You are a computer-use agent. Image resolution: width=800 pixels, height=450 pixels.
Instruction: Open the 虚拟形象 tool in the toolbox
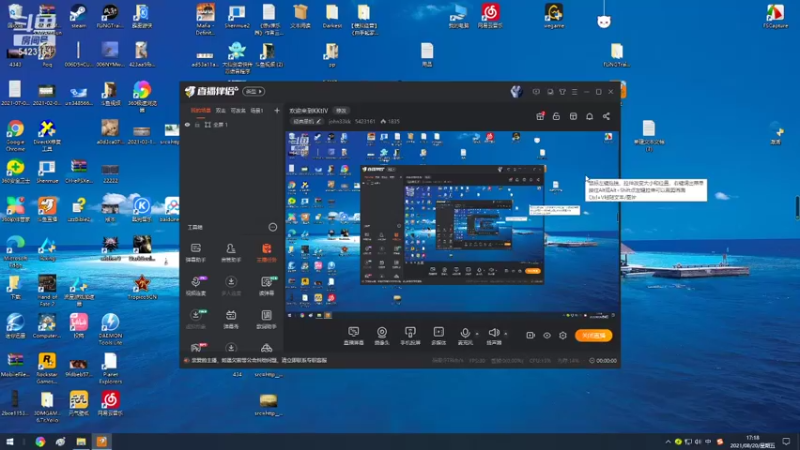click(196, 319)
